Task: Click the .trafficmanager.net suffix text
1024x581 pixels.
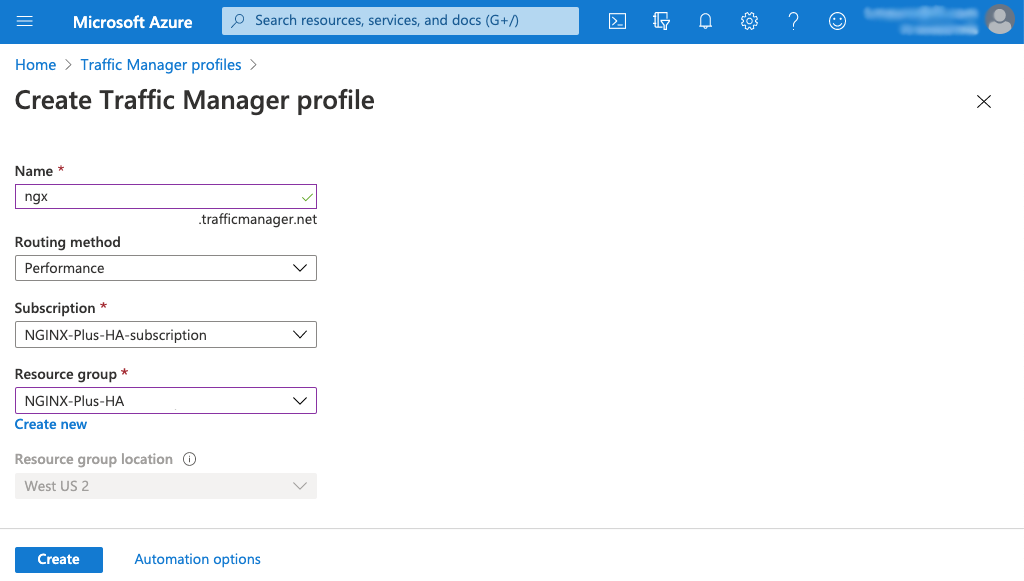Action: click(258, 219)
